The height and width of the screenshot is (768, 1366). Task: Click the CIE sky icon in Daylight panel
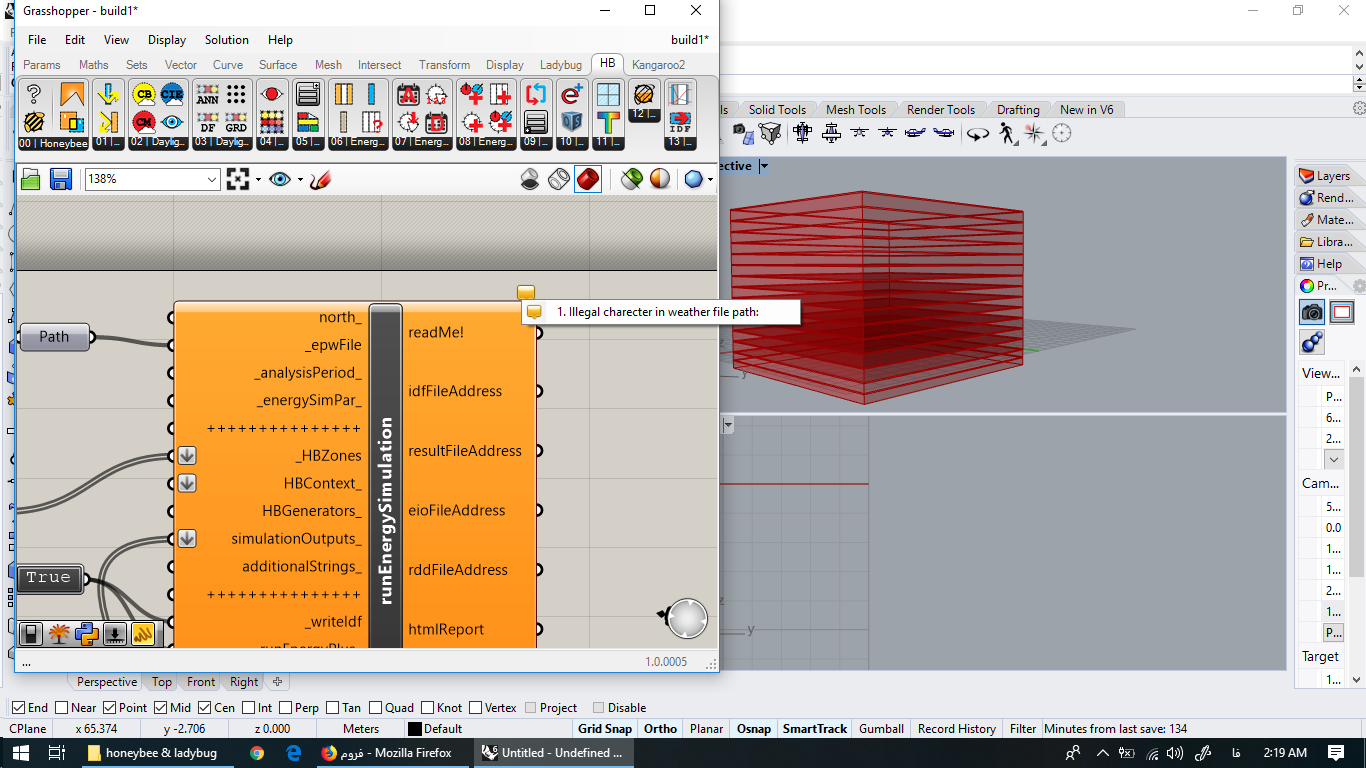point(172,95)
